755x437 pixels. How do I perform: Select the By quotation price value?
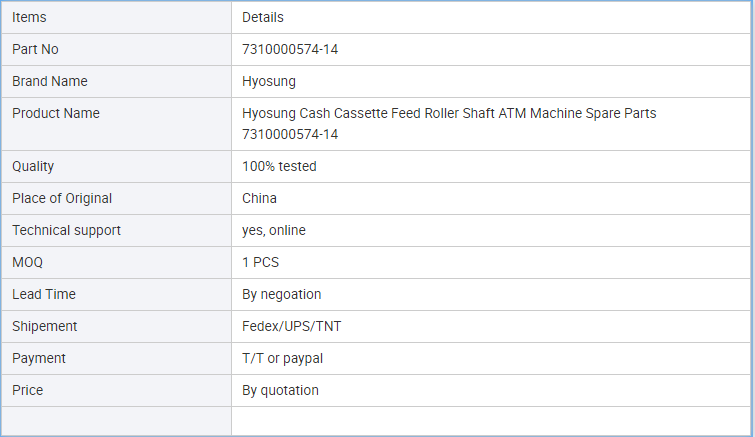pos(280,390)
